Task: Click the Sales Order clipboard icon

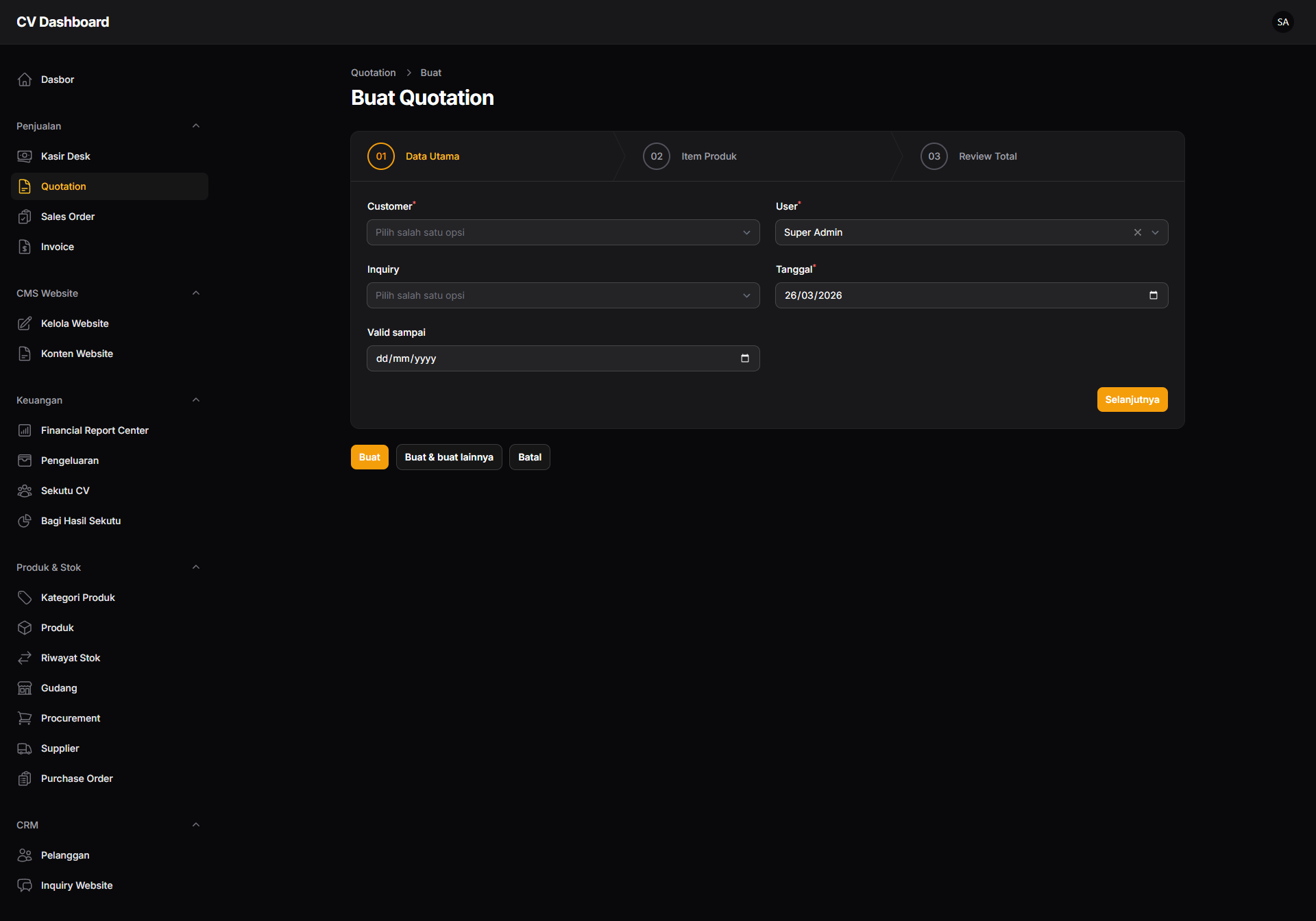Action: 25,217
